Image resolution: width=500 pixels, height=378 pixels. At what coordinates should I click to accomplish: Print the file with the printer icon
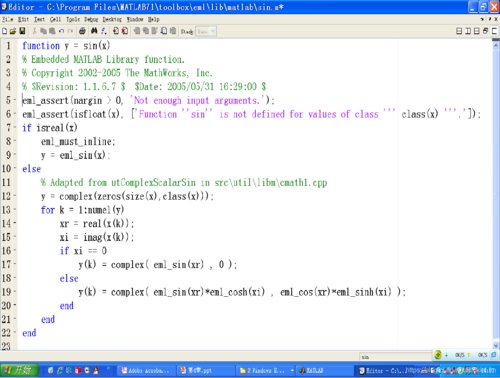(82, 31)
